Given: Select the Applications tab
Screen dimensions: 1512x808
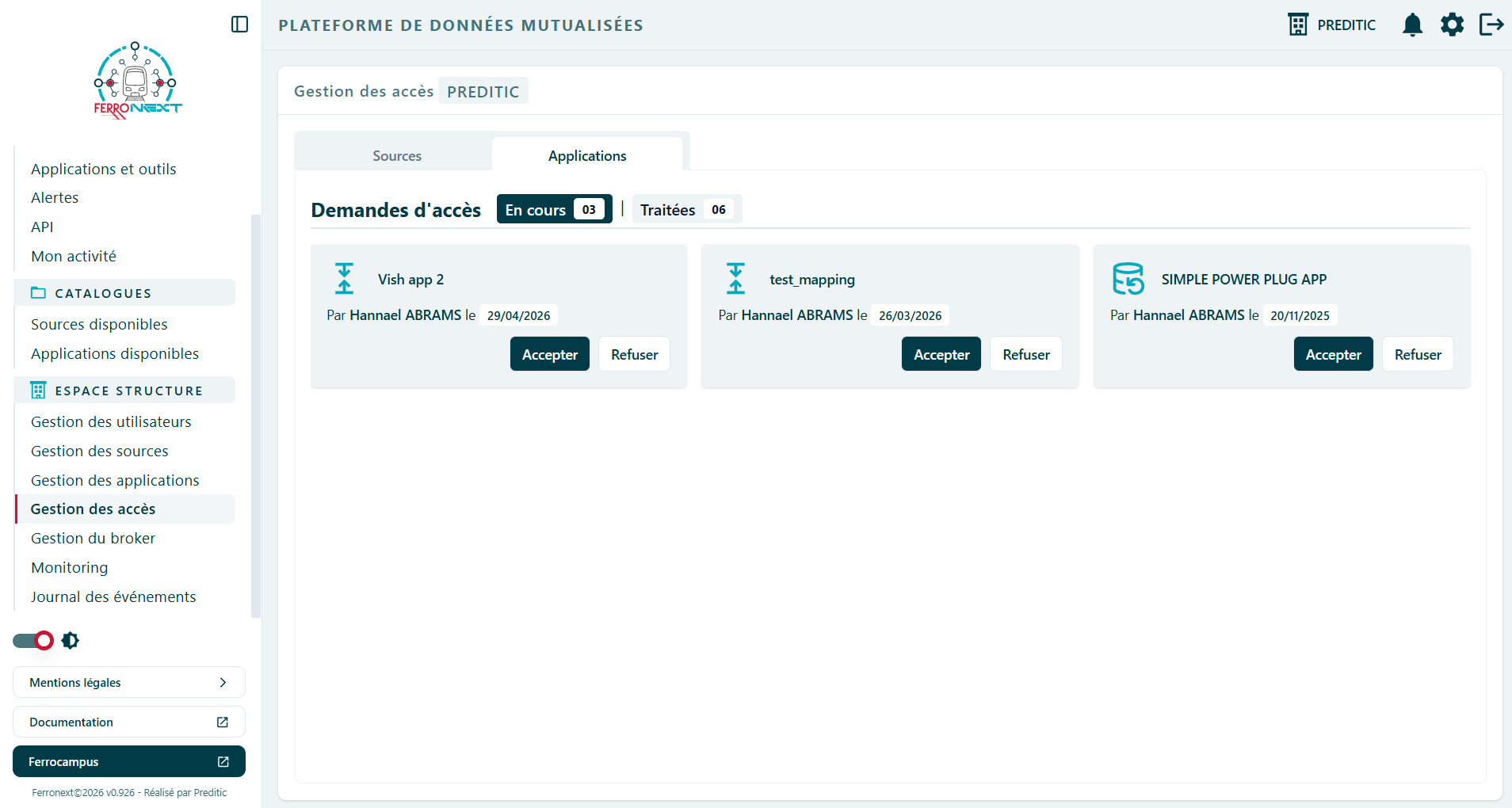Looking at the screenshot, I should point(587,155).
